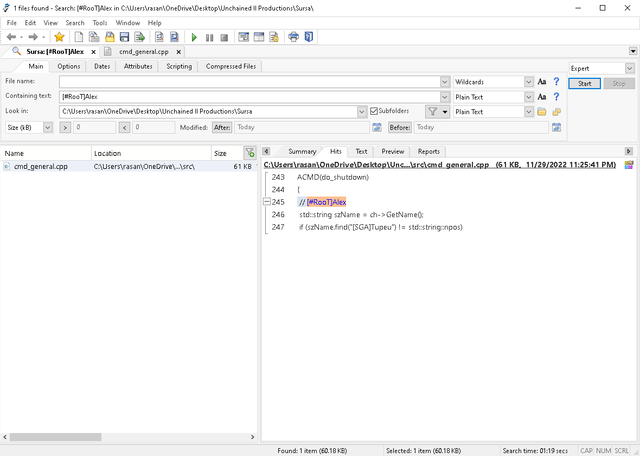Viewport: 640px width, 456px height.
Task: Go back with the left arrow toolbar icon
Action: pos(11,37)
